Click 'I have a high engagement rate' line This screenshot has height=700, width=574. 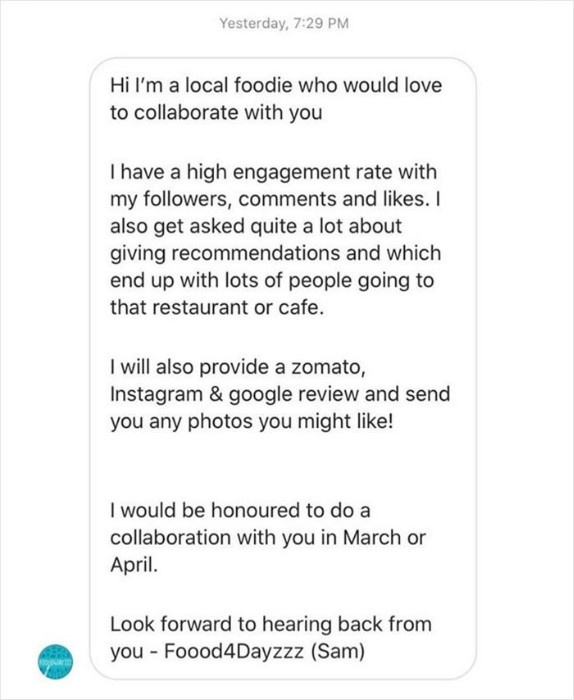click(274, 172)
